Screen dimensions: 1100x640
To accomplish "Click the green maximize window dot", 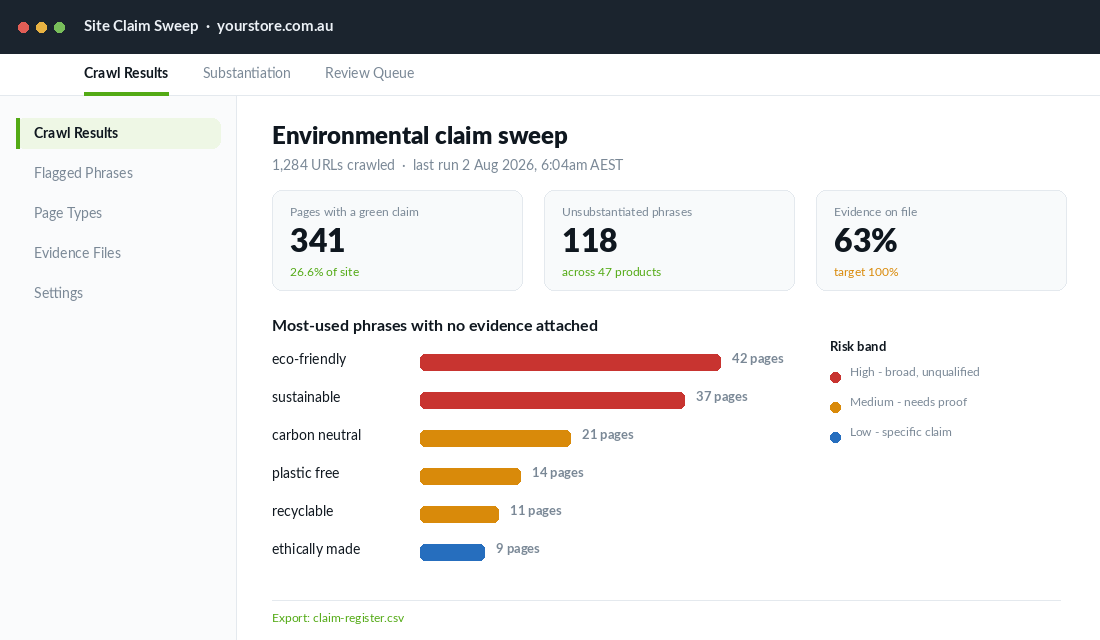I will click(x=60, y=27).
